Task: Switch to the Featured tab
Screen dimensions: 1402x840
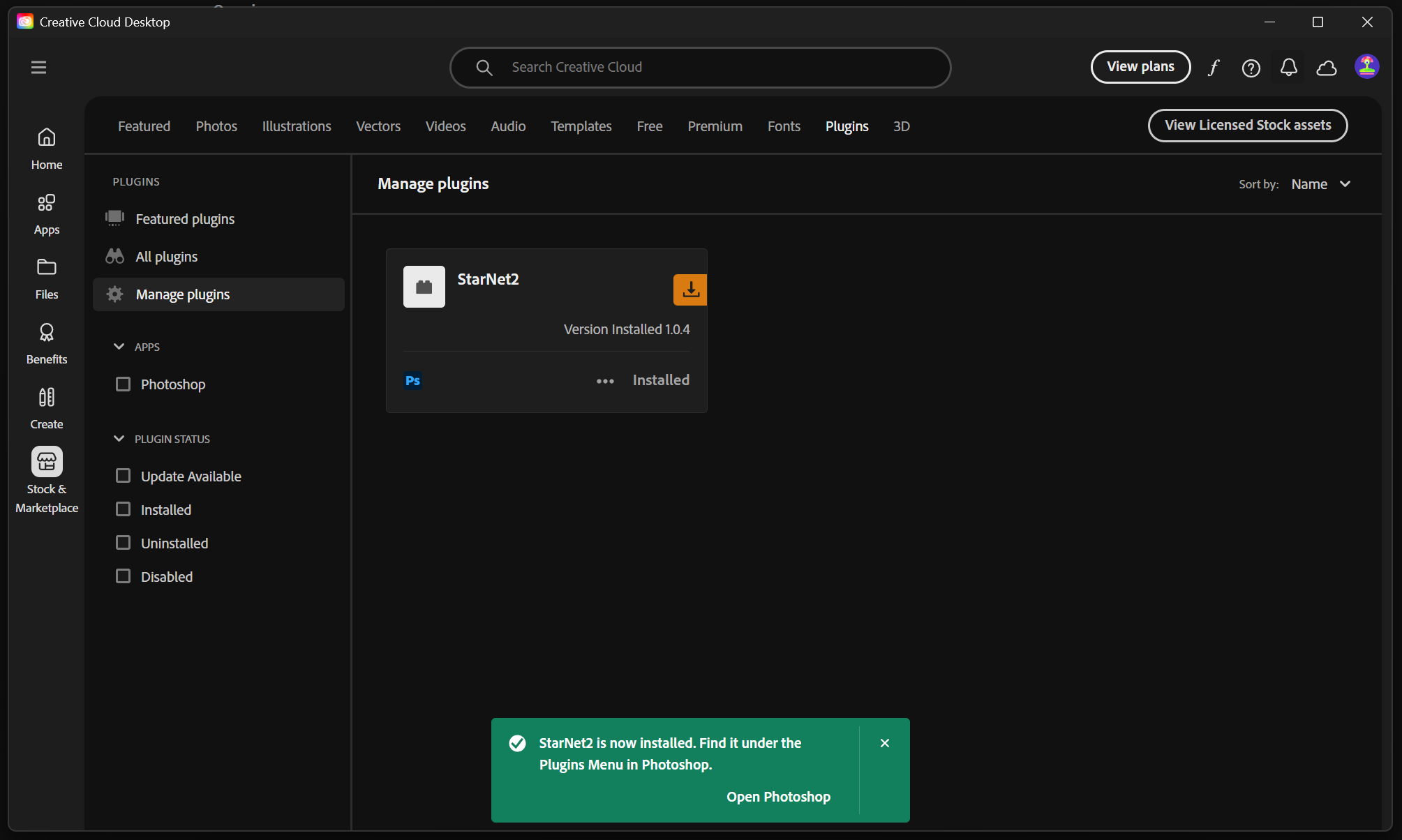Action: [144, 126]
